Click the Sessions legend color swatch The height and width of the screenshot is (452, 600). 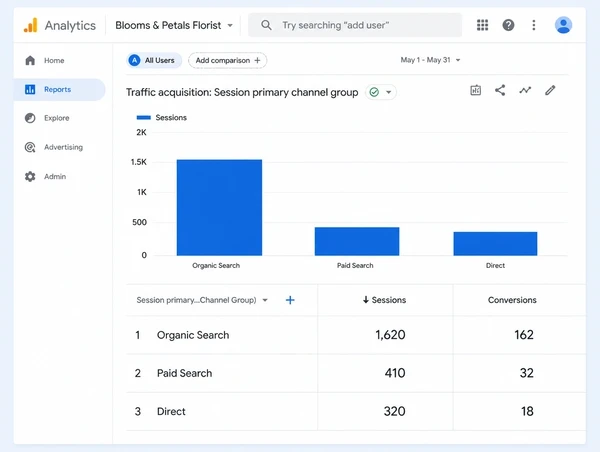(x=144, y=118)
